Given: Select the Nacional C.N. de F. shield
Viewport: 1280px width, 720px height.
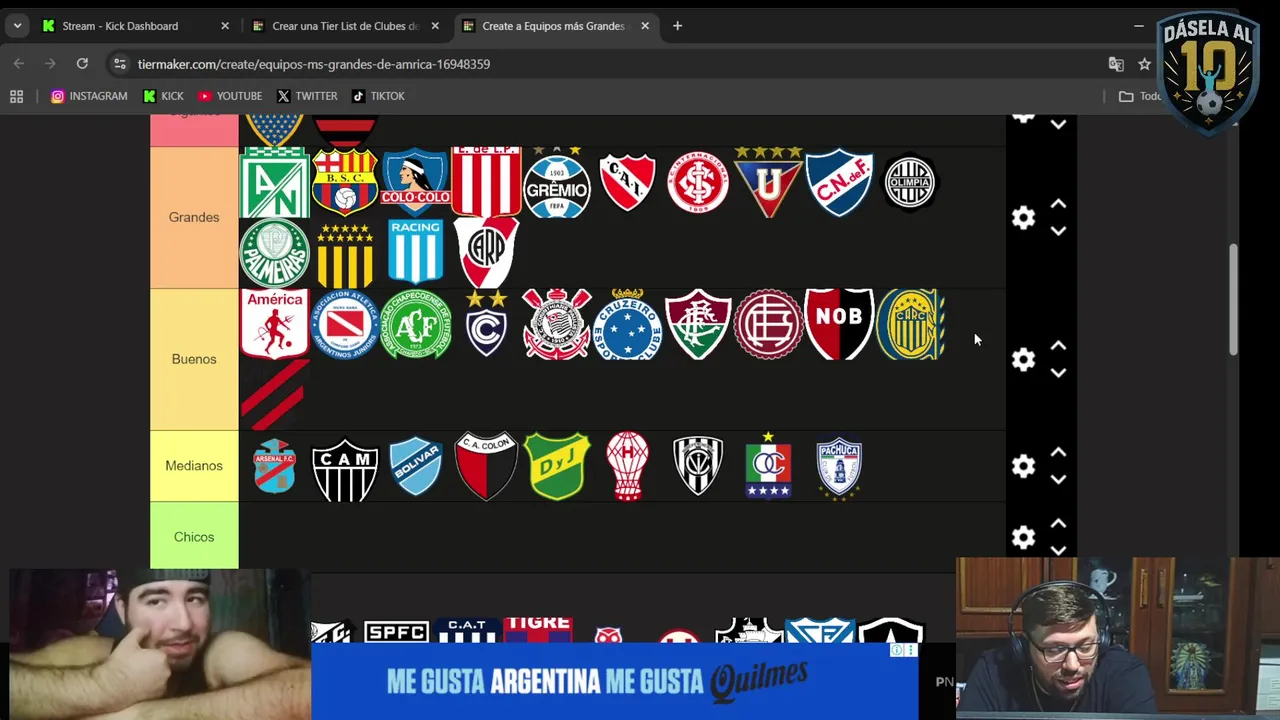Looking at the screenshot, I should pyautogui.click(x=839, y=182).
